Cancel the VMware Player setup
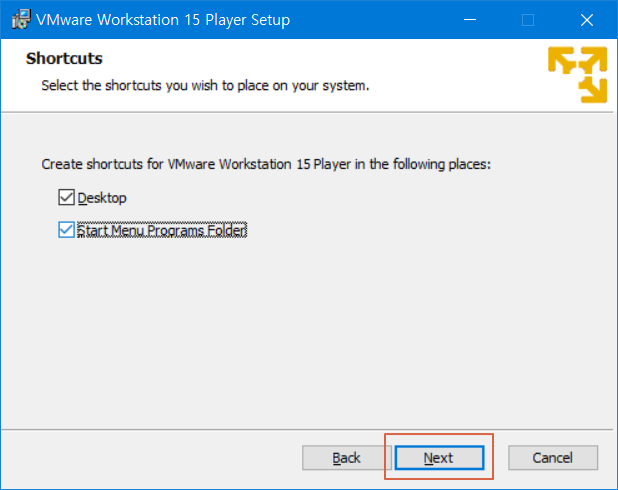Viewport: 618px width, 490px height. pos(553,458)
